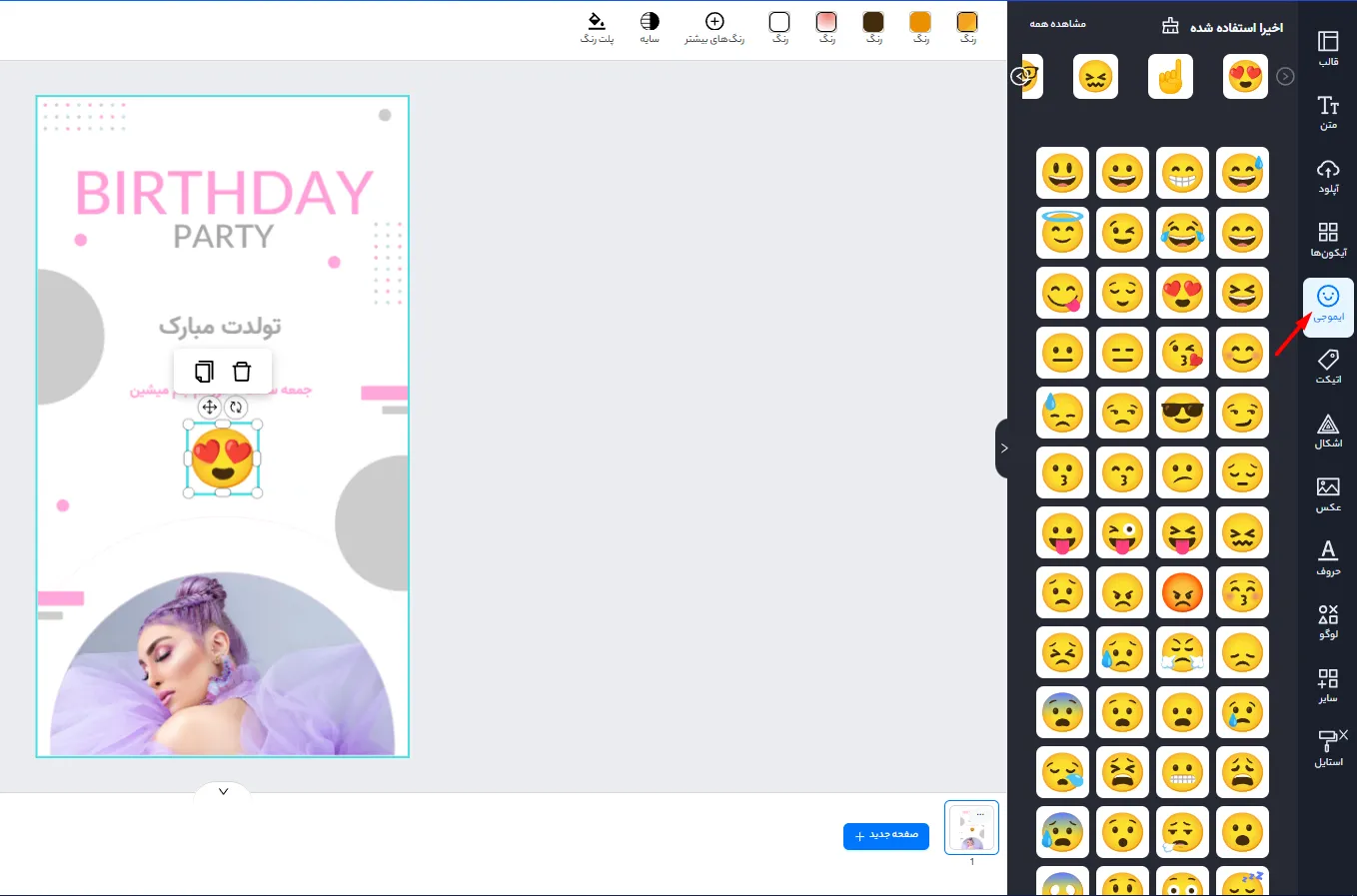Pick the dark brown color swatch

pyautogui.click(x=873, y=23)
